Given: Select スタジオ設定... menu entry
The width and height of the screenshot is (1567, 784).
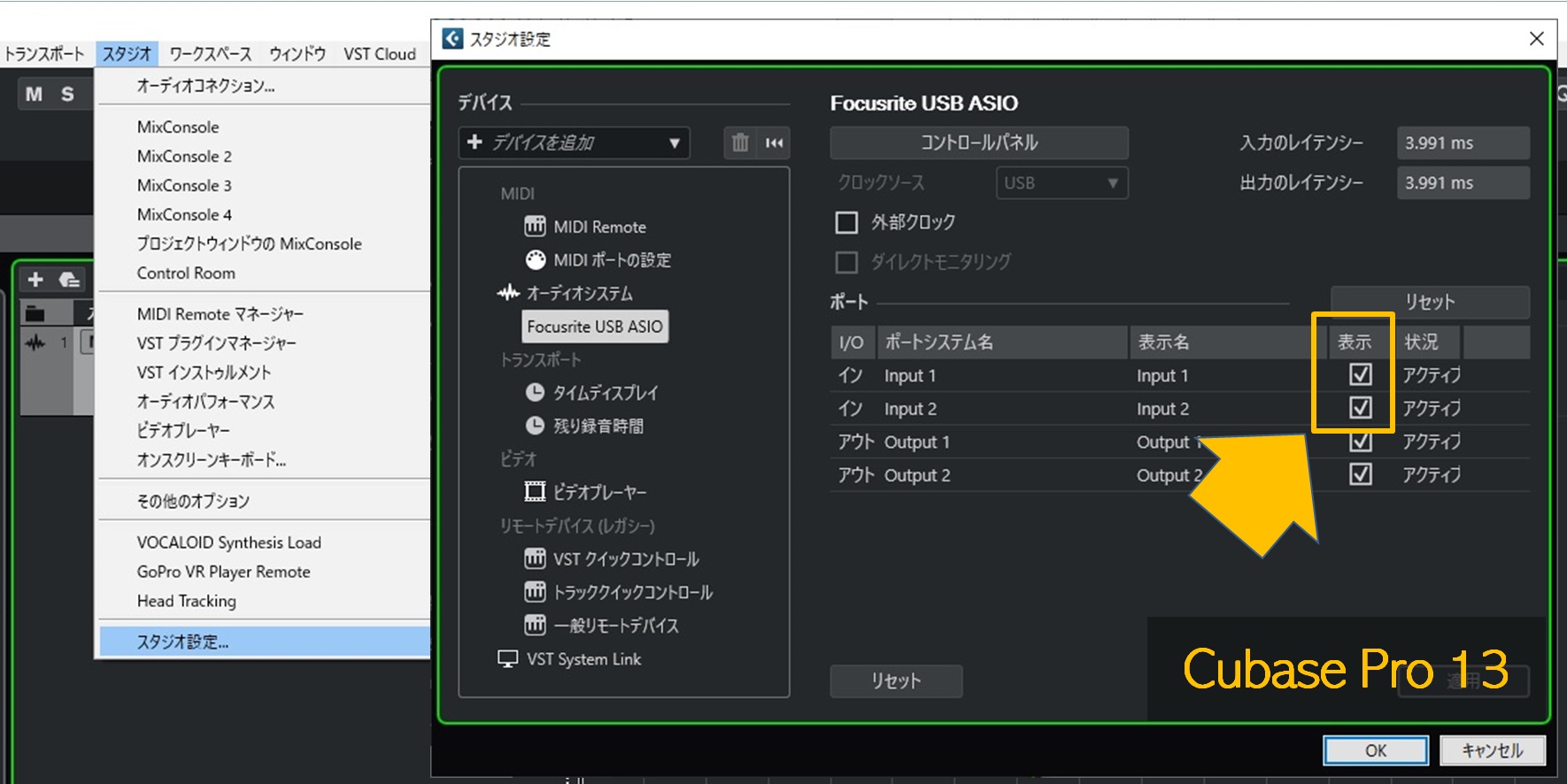Looking at the screenshot, I should [264, 642].
